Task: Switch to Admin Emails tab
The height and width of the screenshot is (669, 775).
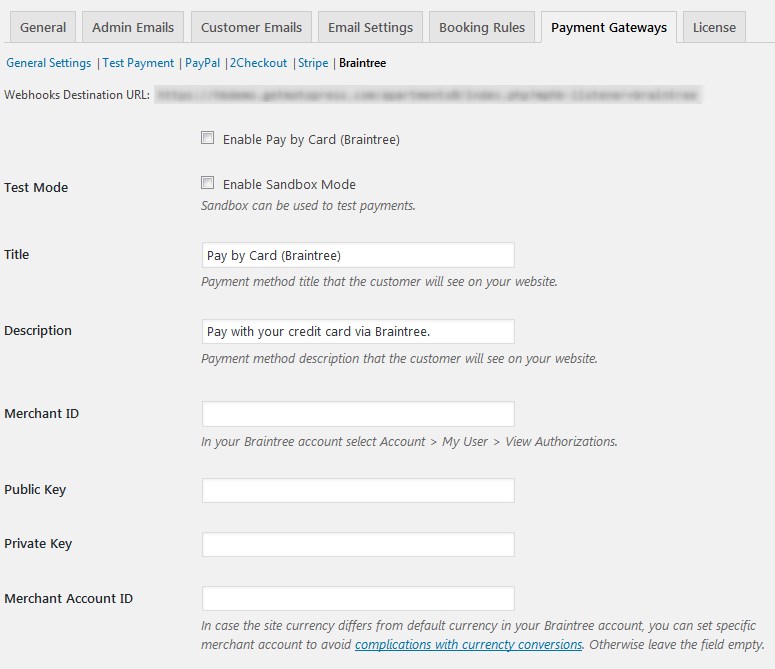Action: click(133, 27)
